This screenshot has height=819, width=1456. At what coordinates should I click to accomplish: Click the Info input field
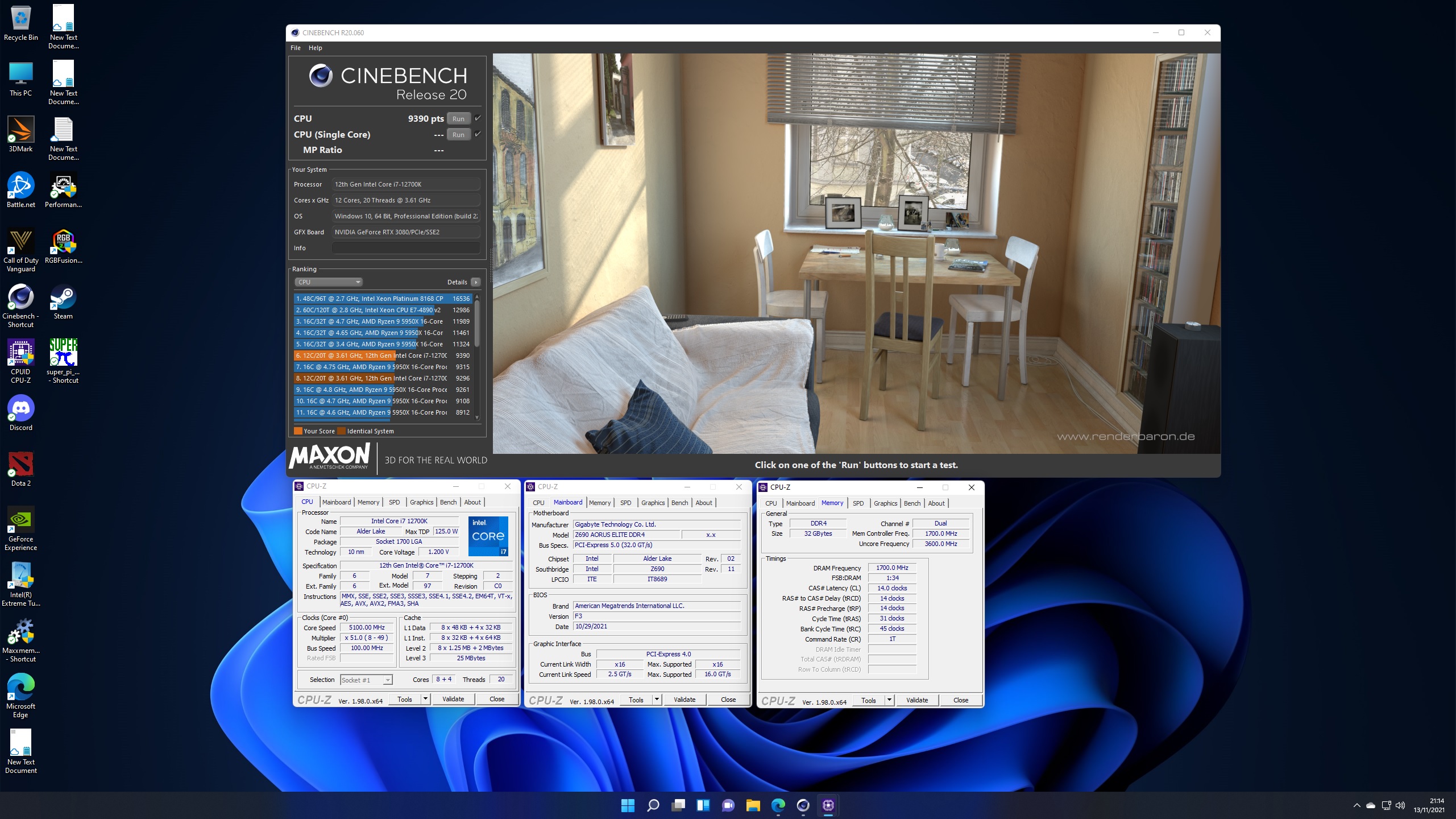tap(406, 248)
